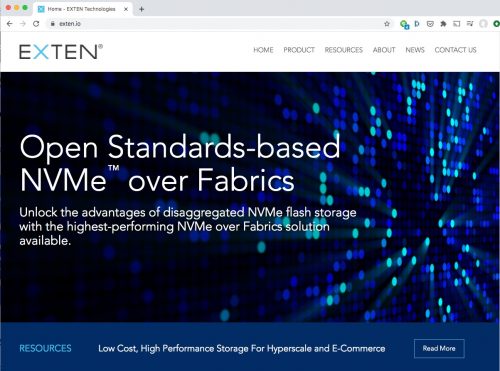Open the ABOUT nav item

pos(384,50)
